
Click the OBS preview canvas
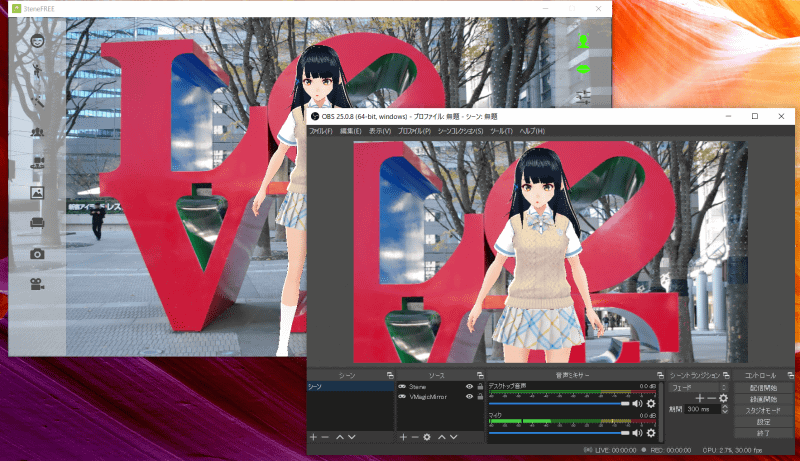tap(551, 252)
